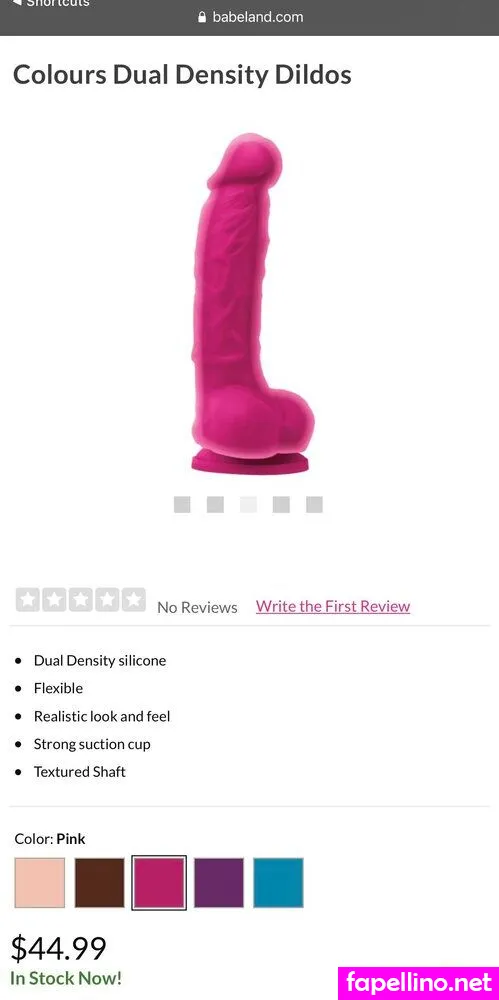Viewport: 499px width, 1000px height.
Task: Choose the selected pink color swatch
Action: tap(159, 883)
